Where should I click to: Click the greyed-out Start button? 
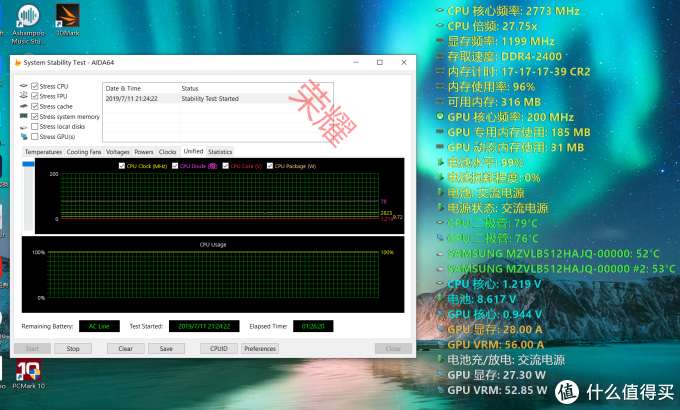(x=32, y=348)
